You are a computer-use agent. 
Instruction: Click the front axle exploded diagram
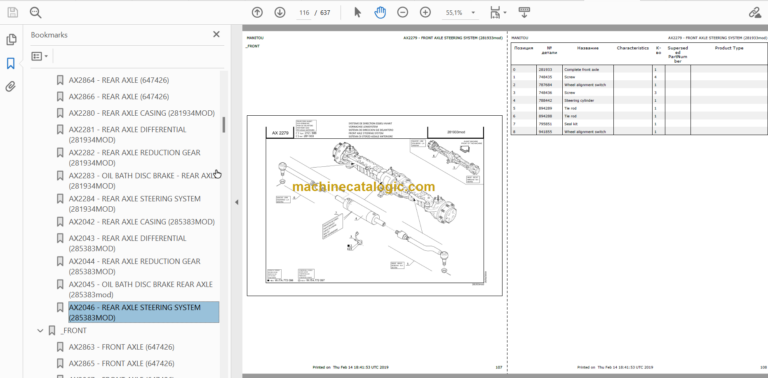(374, 206)
